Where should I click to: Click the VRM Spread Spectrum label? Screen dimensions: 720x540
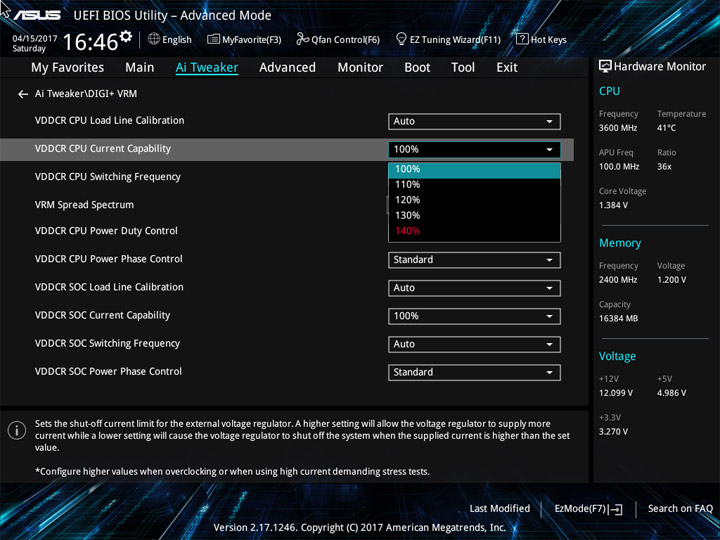click(x=84, y=205)
